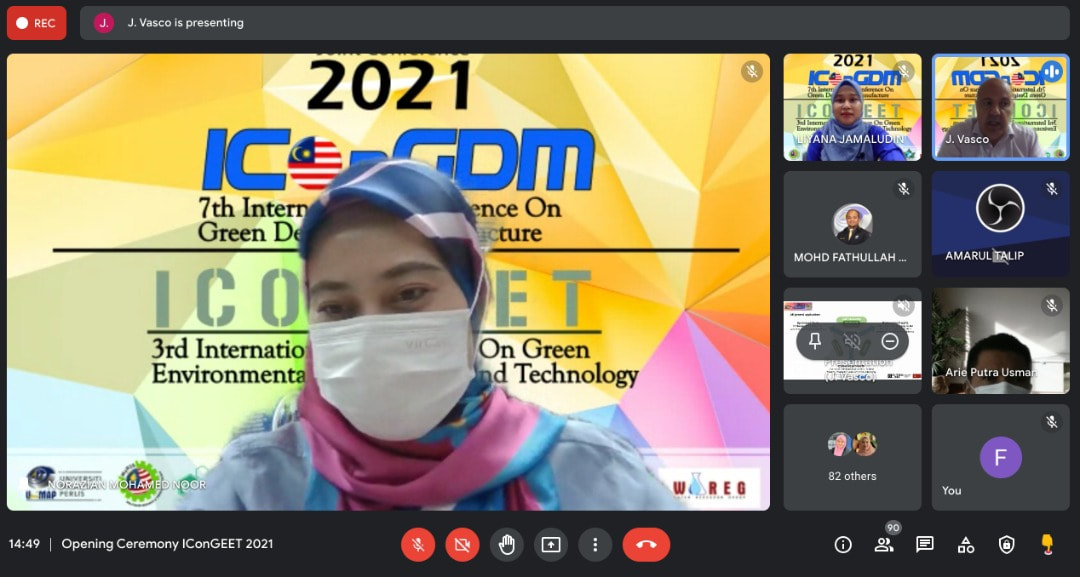The width and height of the screenshot is (1080, 577).
Task: Open the meeting details info icon
Action: (843, 544)
